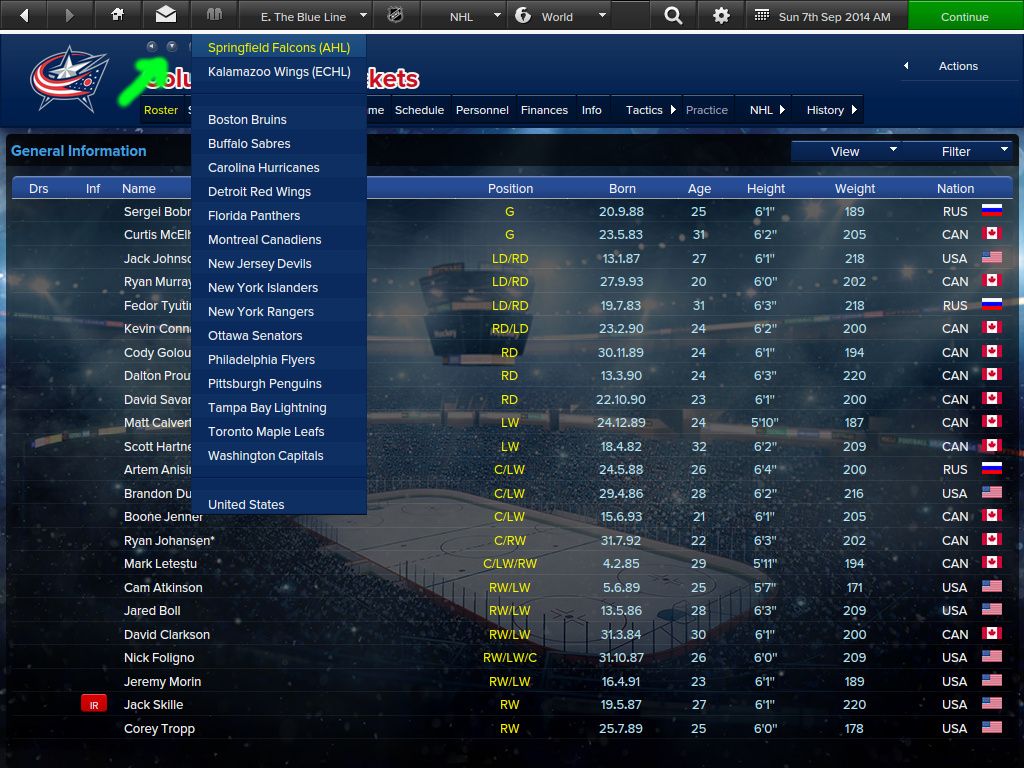This screenshot has height=768, width=1024.
Task: Click the IR injury badge for Jack Skille
Action: [x=93, y=705]
